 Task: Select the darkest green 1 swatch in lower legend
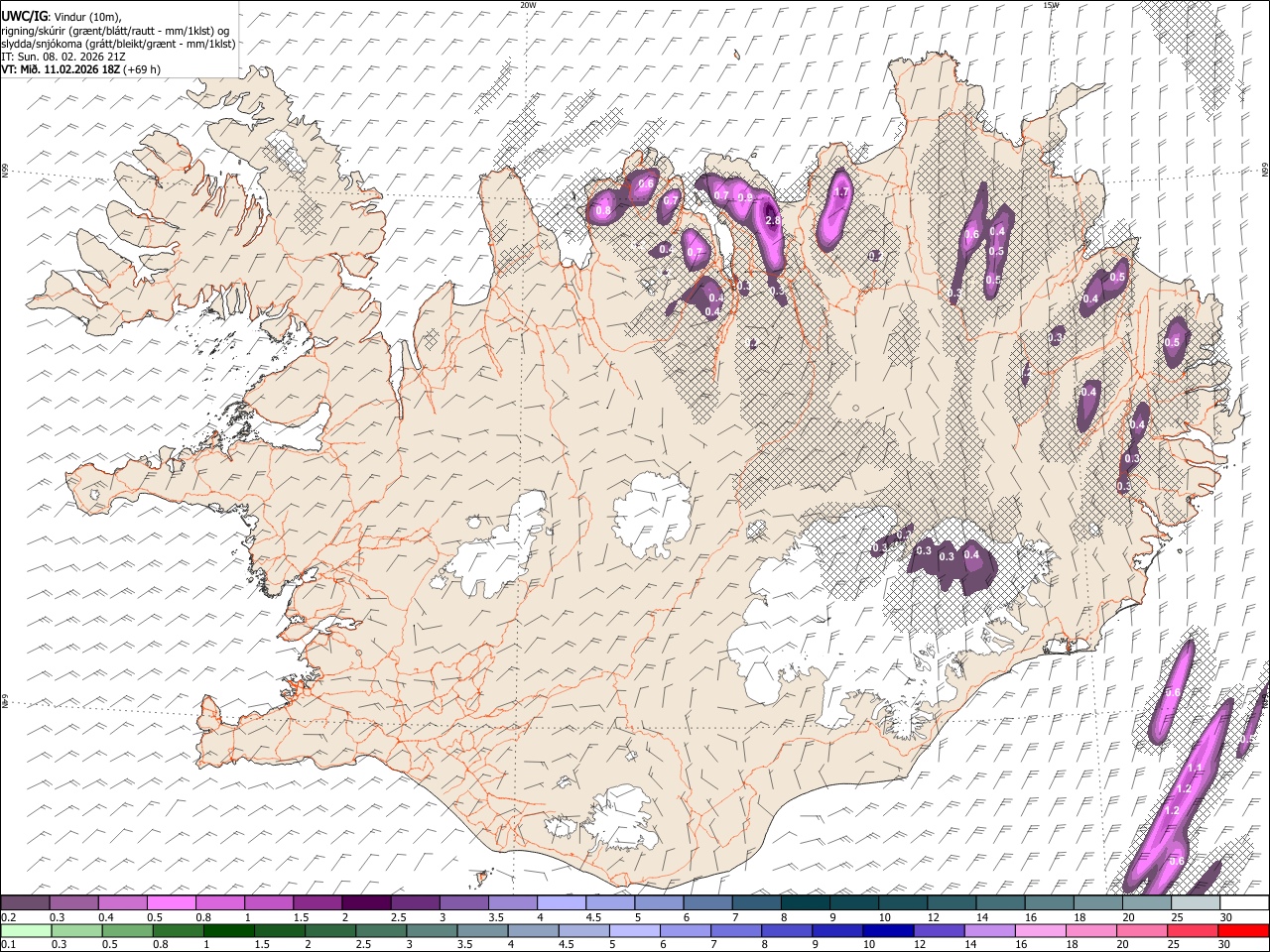click(229, 930)
